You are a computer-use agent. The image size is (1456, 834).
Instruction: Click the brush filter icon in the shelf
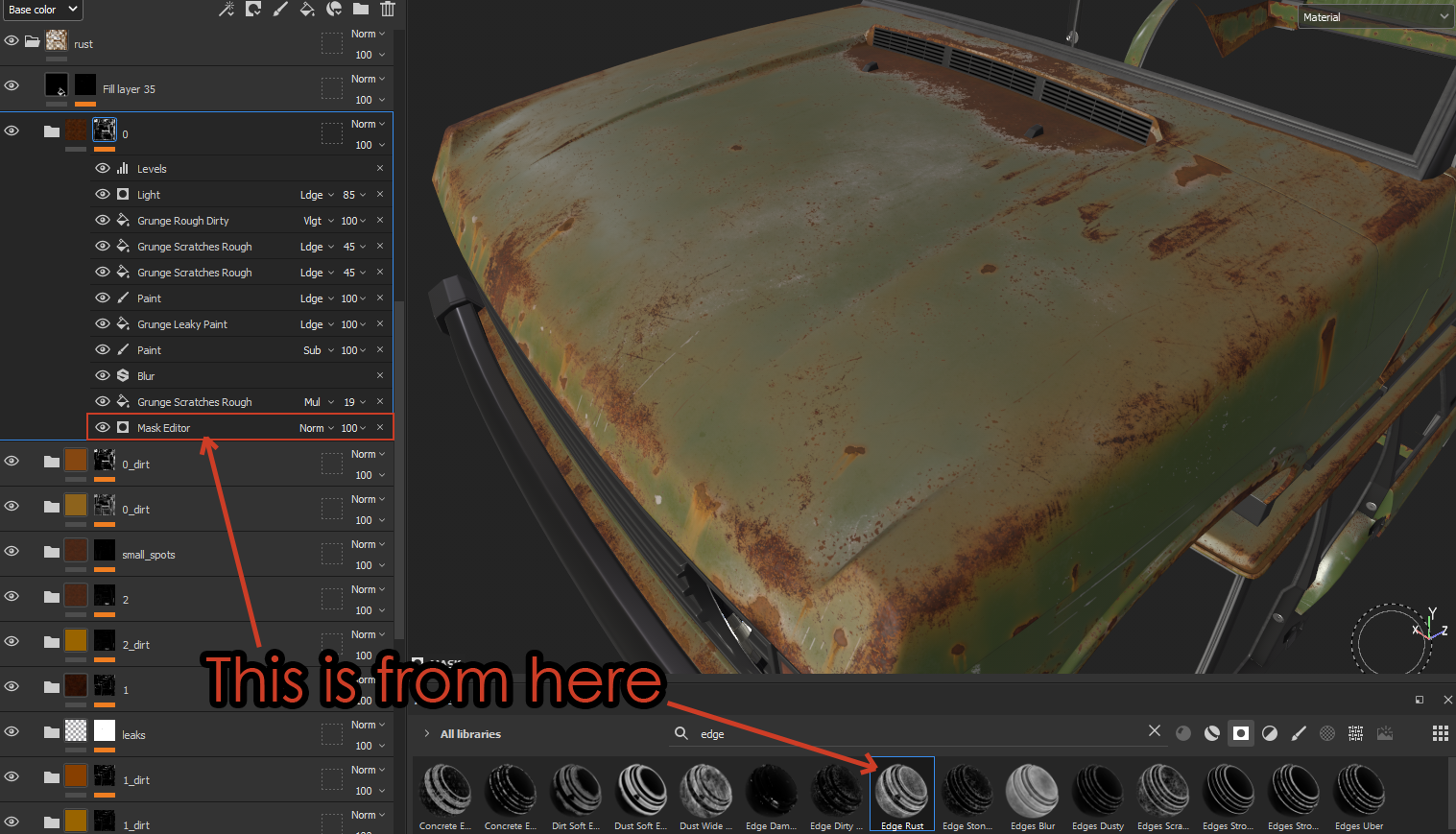[1299, 733]
